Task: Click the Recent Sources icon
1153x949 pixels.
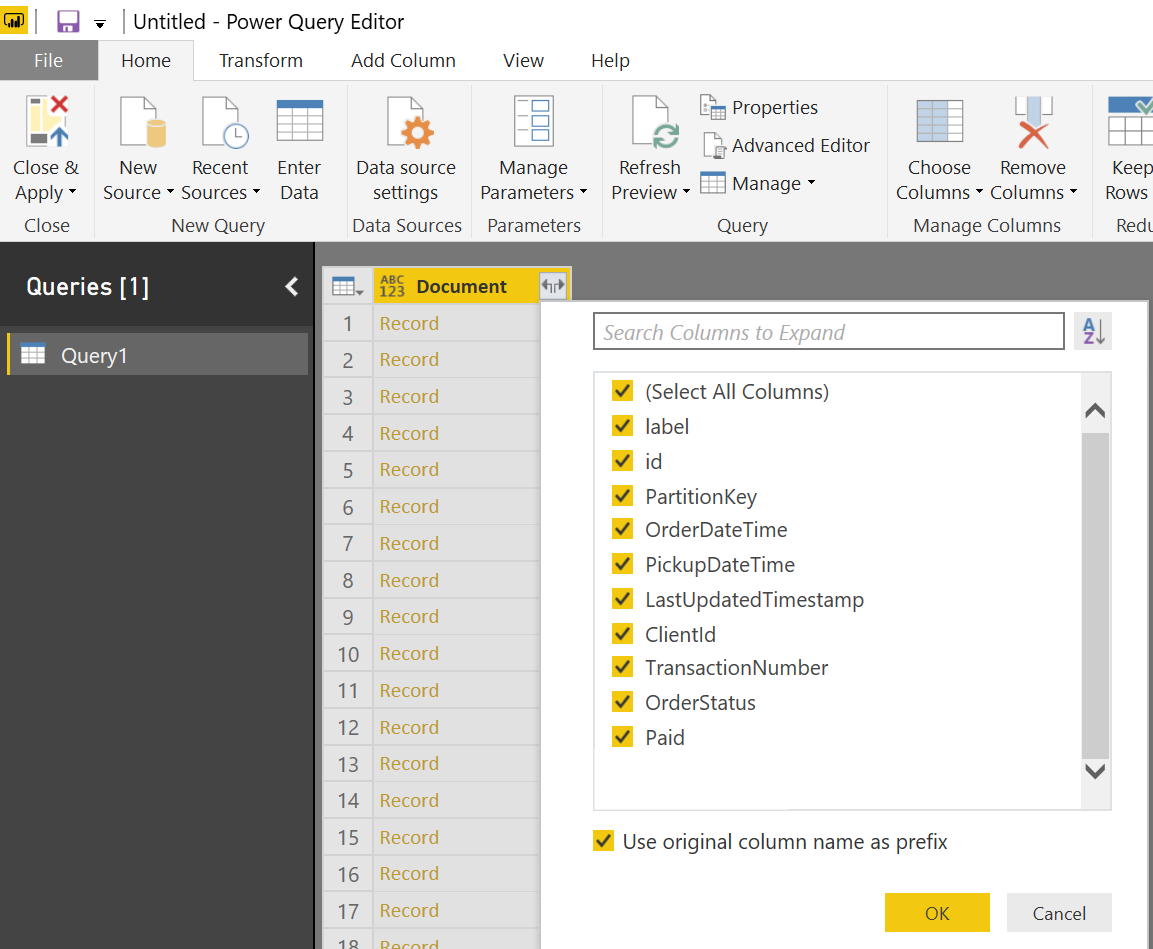Action: tap(225, 121)
